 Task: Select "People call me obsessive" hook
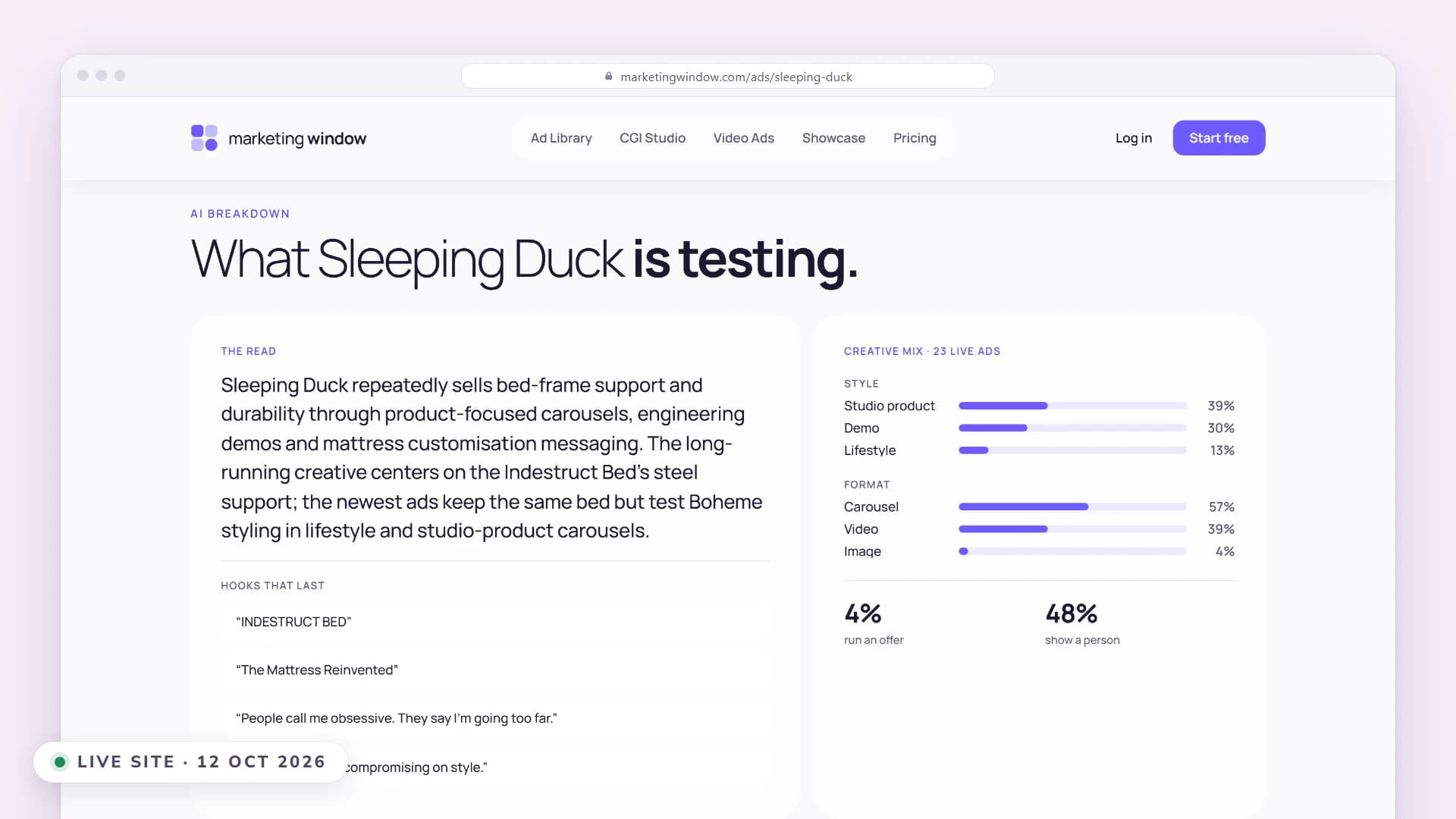[x=496, y=718]
